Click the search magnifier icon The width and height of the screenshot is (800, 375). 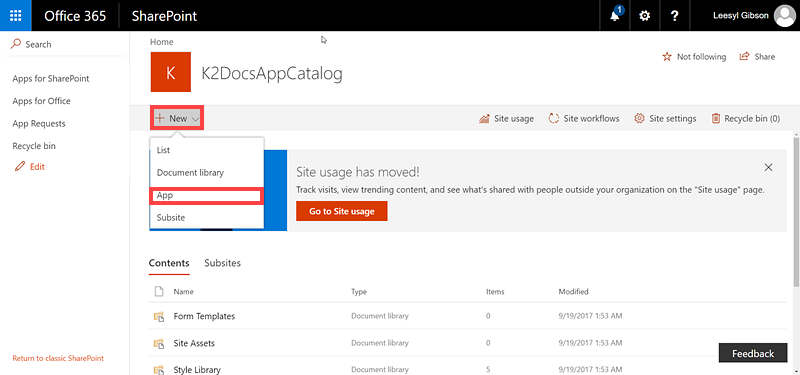[x=16, y=44]
